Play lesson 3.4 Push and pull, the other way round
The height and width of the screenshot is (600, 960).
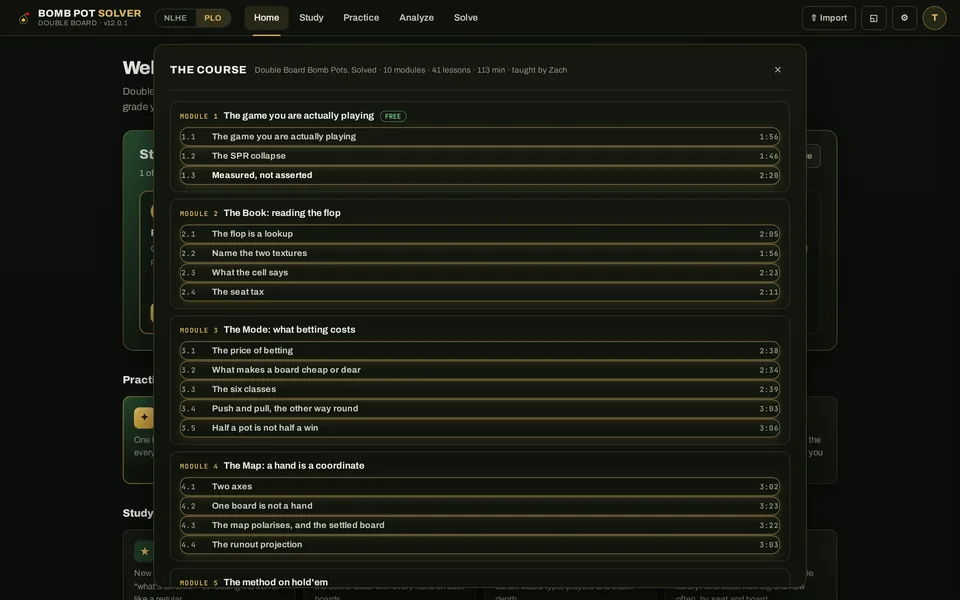479,408
